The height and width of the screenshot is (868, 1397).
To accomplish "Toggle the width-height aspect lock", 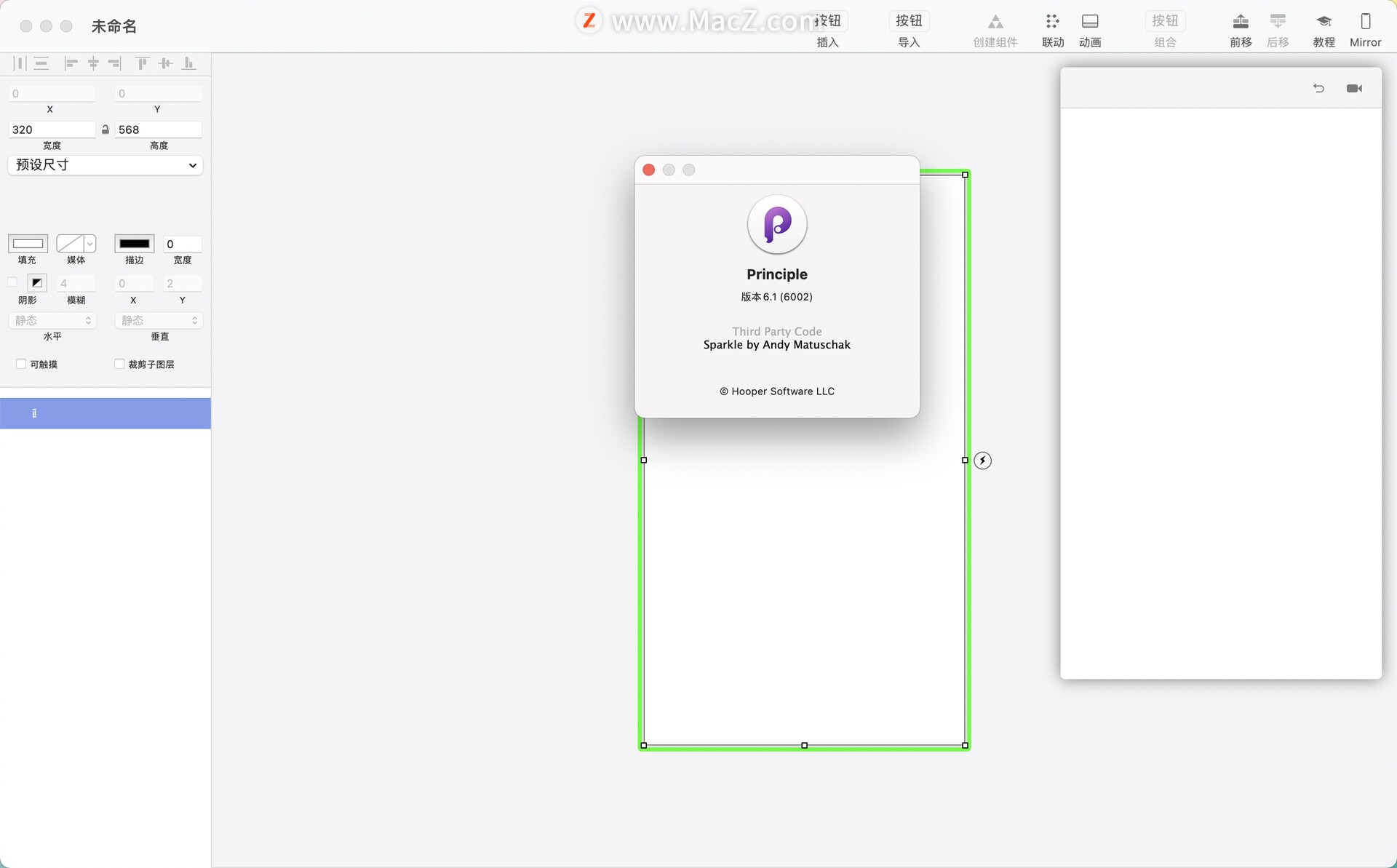I will click(106, 130).
